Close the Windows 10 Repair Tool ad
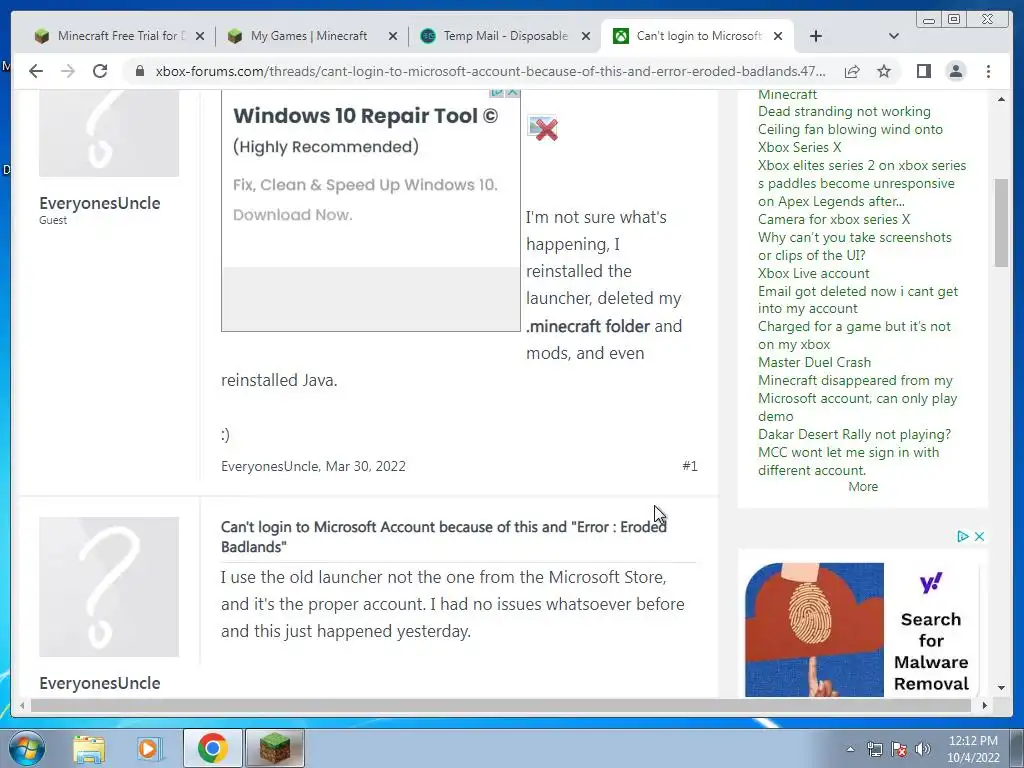 (513, 93)
